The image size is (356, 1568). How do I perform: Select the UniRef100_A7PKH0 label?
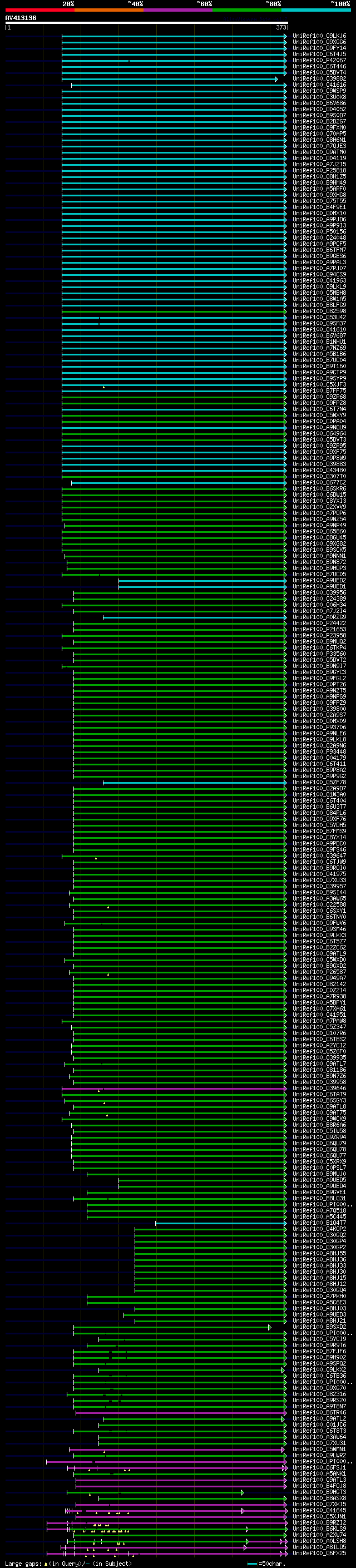[x=319, y=1297]
